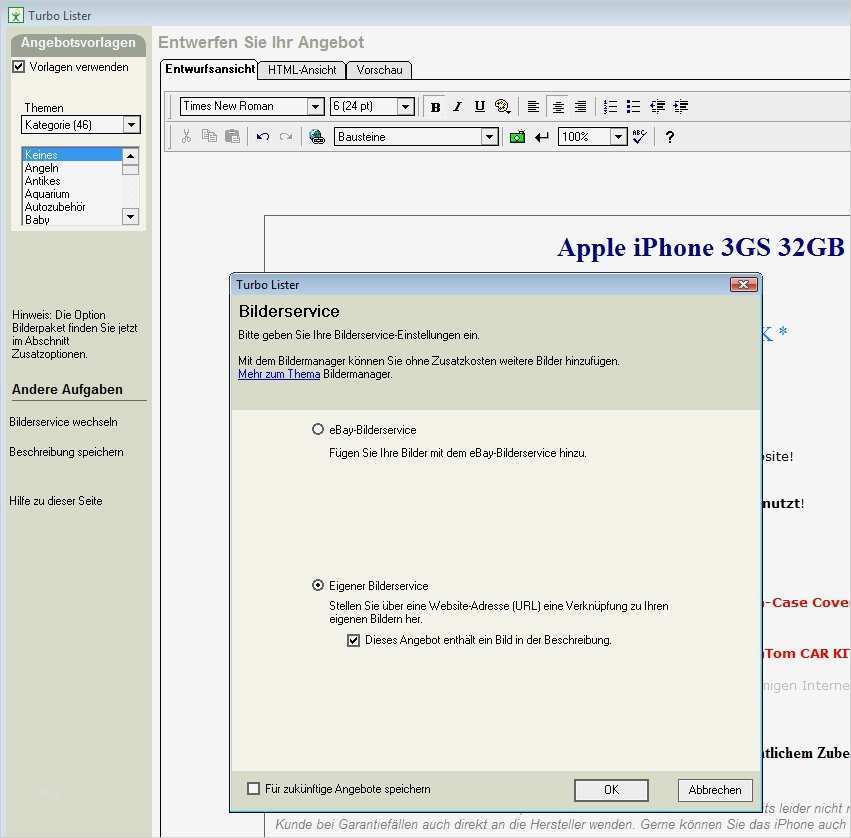Click OK in the Bilderservice dialog
This screenshot has height=838, width=851.
[x=611, y=790]
